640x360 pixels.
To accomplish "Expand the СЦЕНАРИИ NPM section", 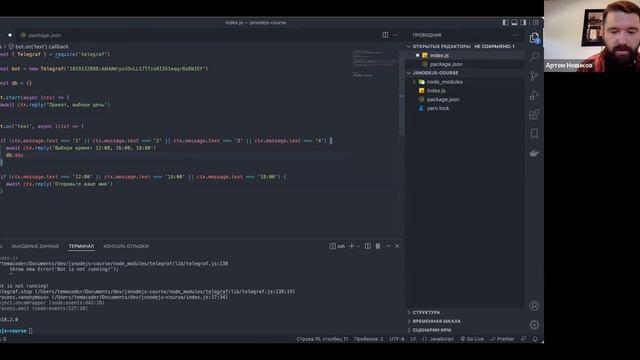I will tap(429, 330).
